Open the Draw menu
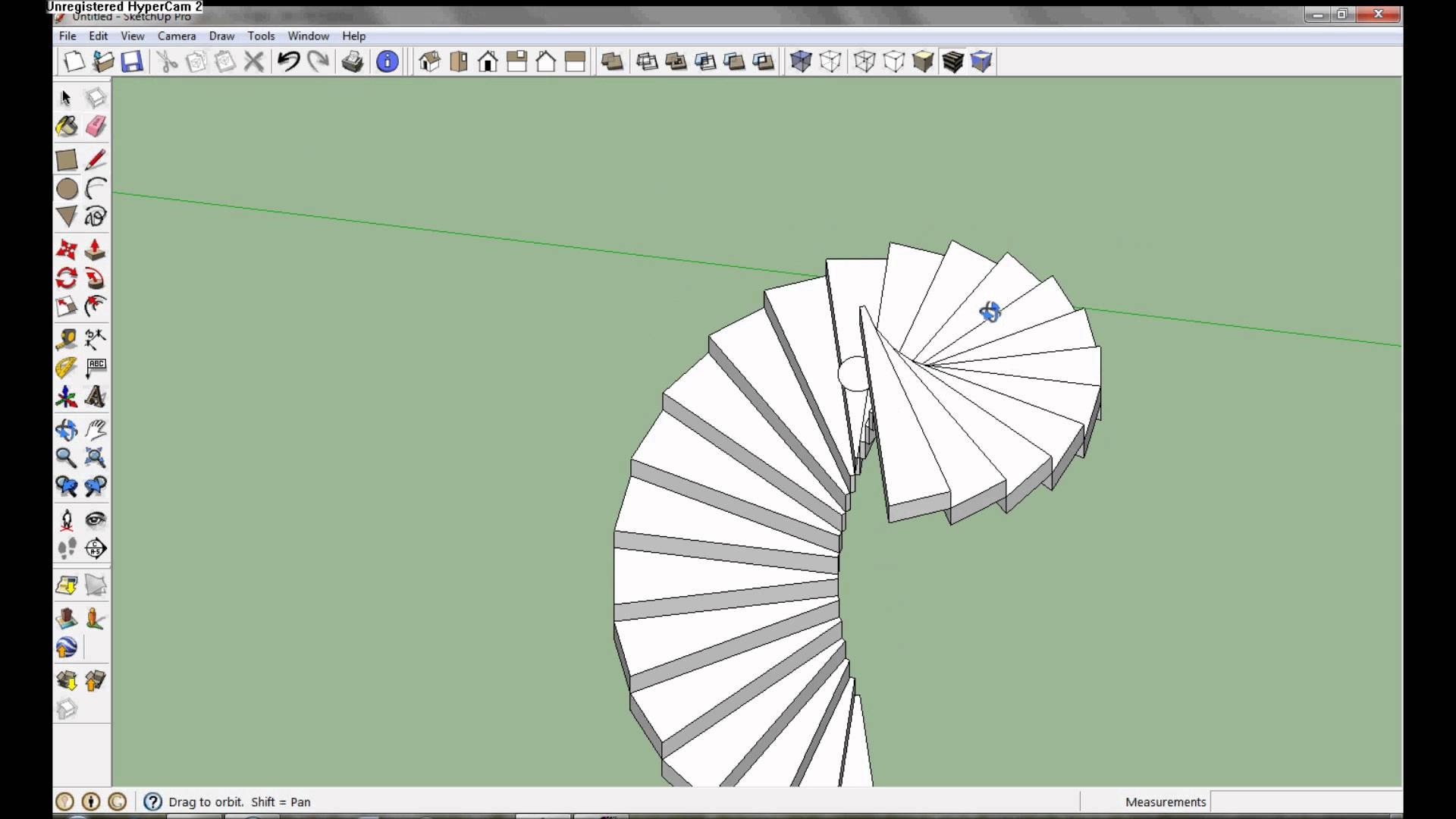Image resolution: width=1456 pixels, height=819 pixels. (x=221, y=36)
